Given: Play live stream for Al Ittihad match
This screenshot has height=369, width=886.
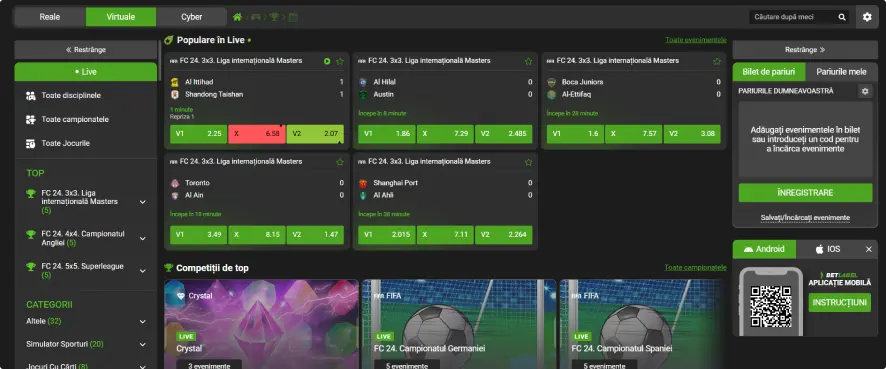Looking at the screenshot, I should click(x=327, y=61).
